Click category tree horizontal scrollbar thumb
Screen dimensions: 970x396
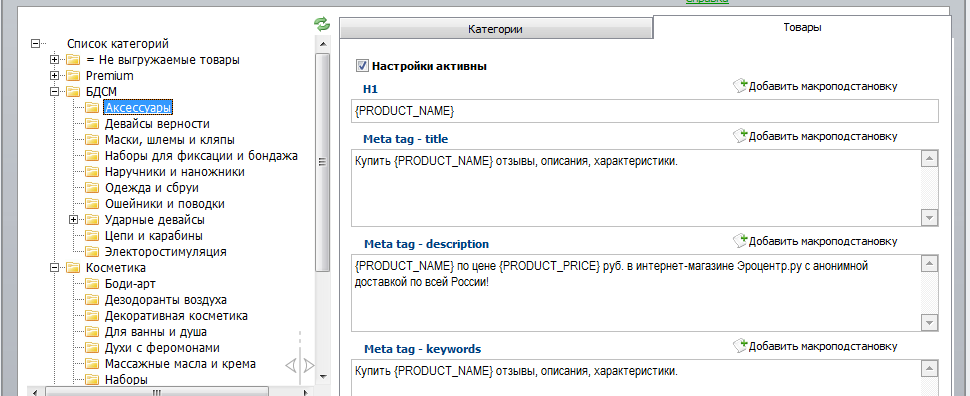coord(157,392)
